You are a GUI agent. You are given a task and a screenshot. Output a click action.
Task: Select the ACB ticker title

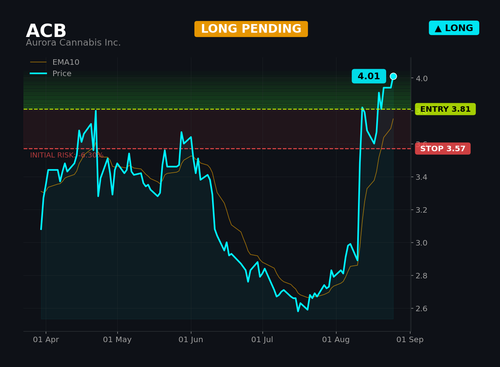pyautogui.click(x=46, y=31)
